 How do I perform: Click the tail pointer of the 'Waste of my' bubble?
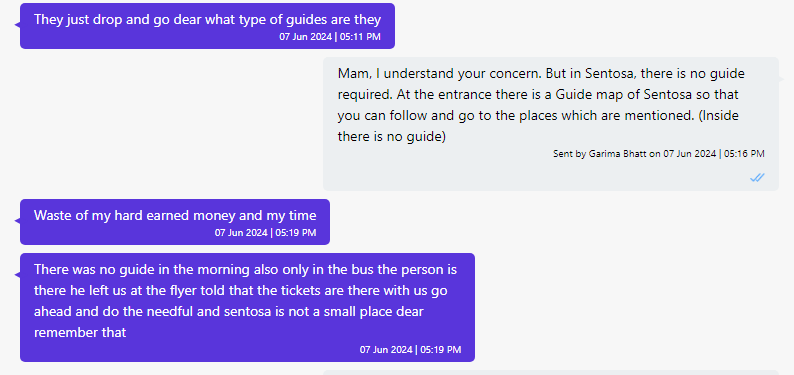18,221
